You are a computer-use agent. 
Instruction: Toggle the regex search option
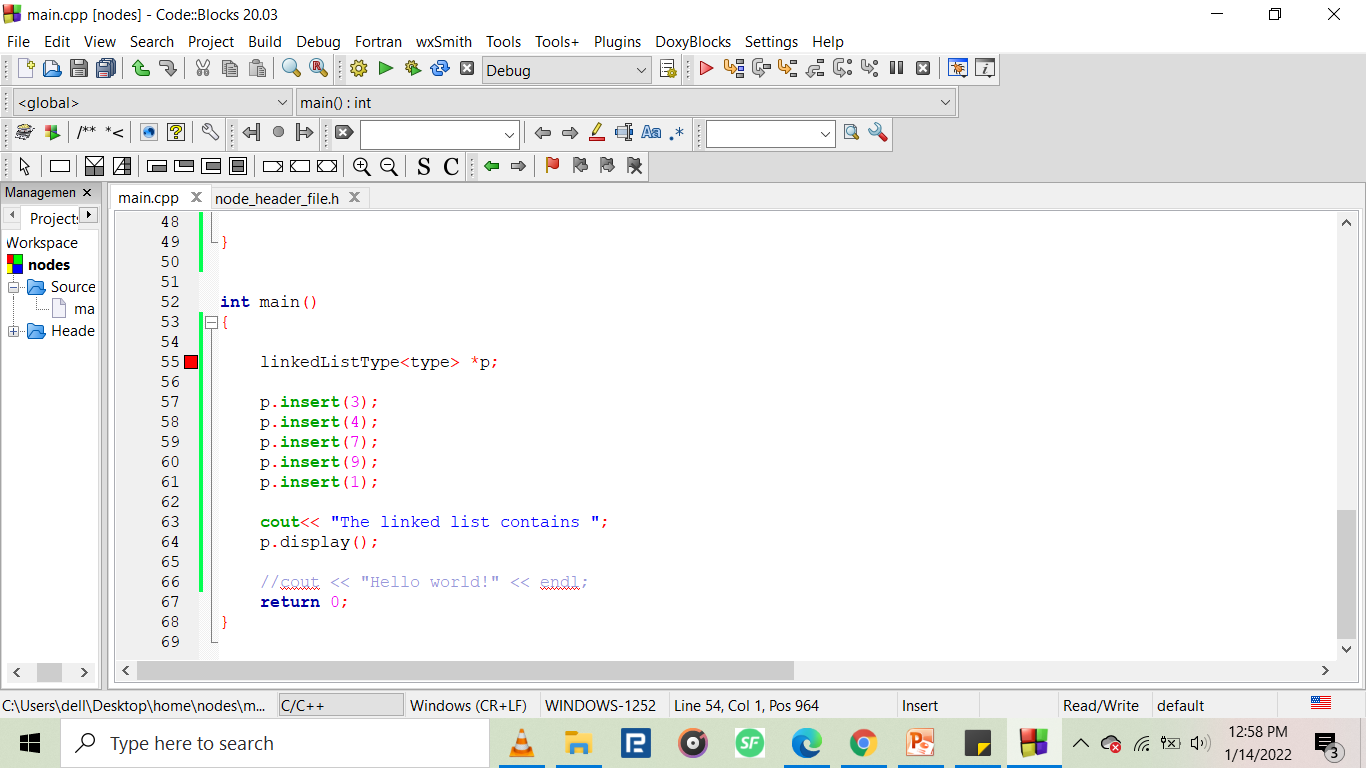click(x=677, y=133)
